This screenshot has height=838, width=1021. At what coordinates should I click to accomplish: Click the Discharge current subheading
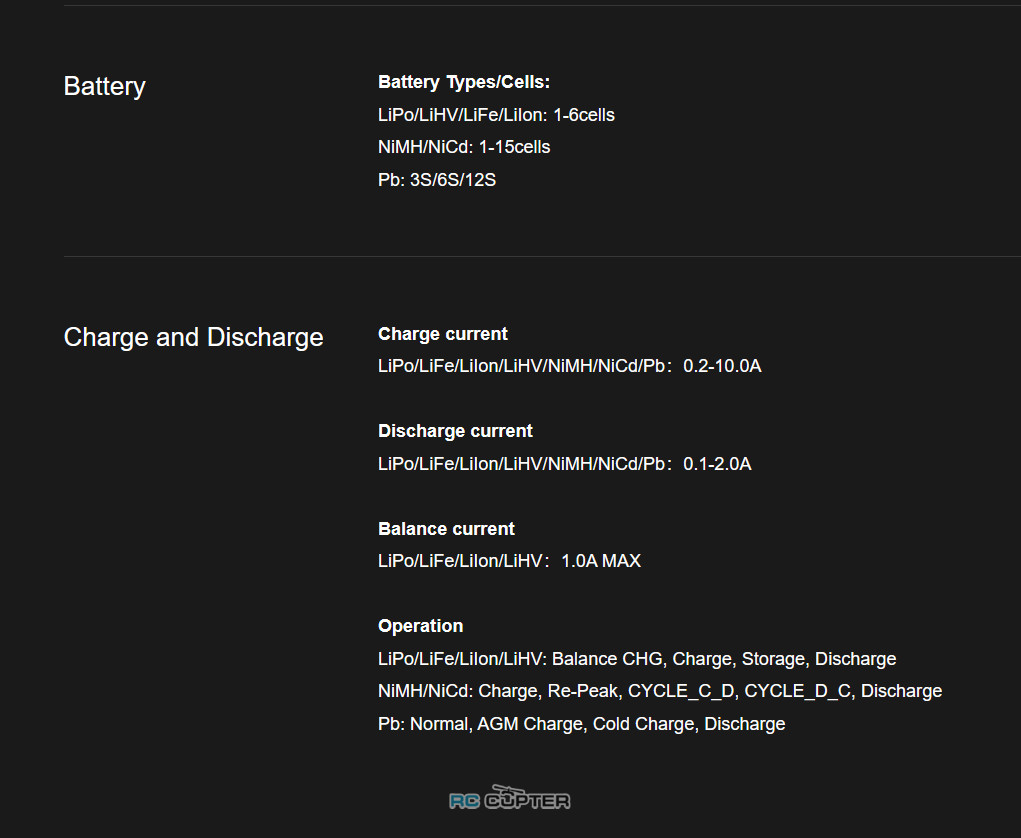coord(455,431)
